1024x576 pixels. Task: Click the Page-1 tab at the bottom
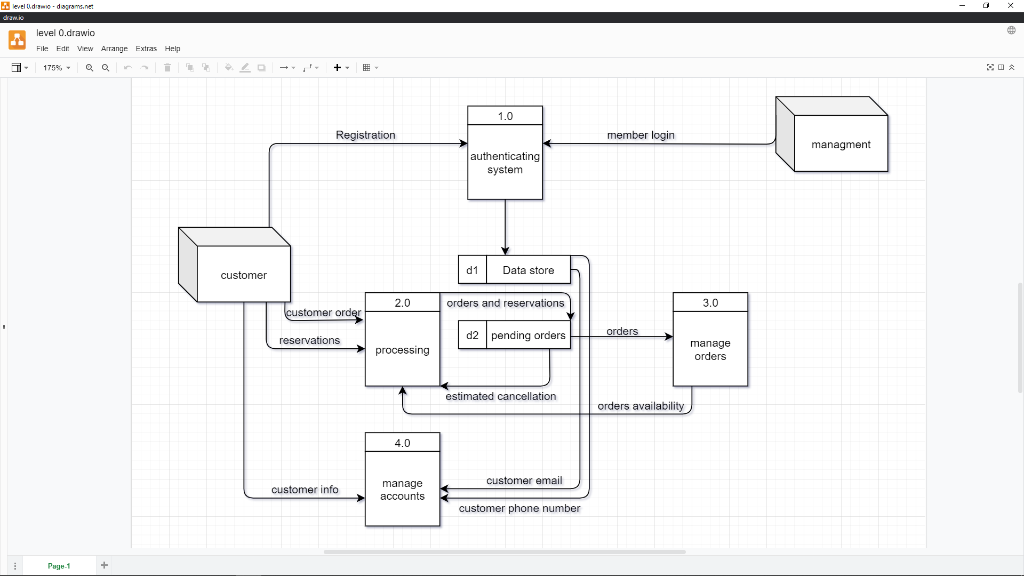(58, 565)
